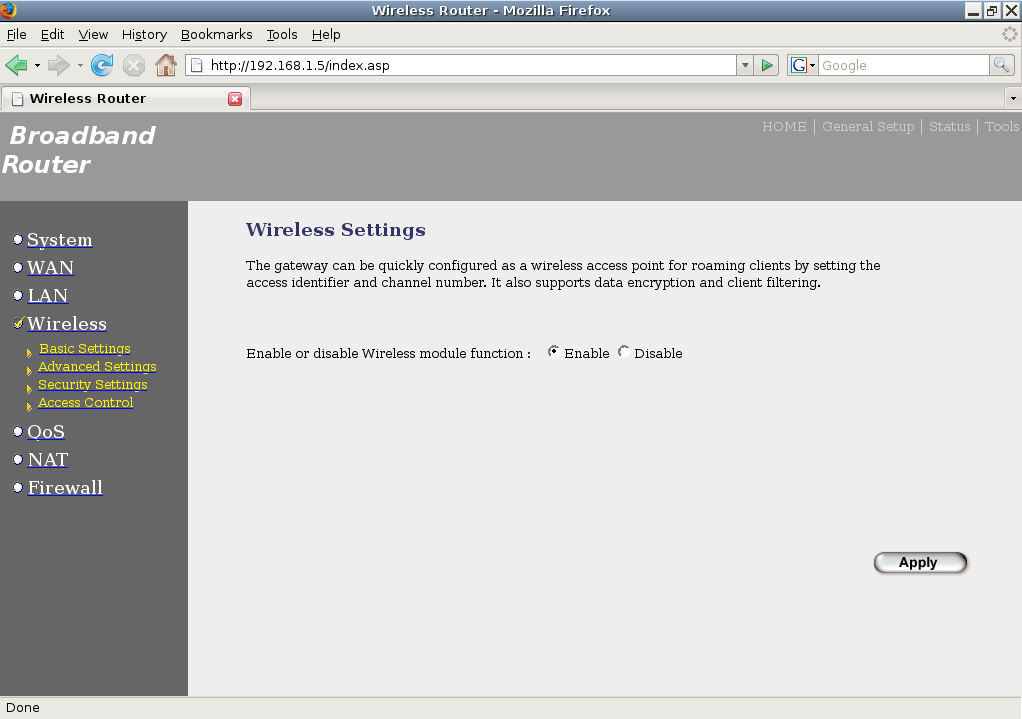
Task: Minimize the Firefox window
Action: click(973, 10)
